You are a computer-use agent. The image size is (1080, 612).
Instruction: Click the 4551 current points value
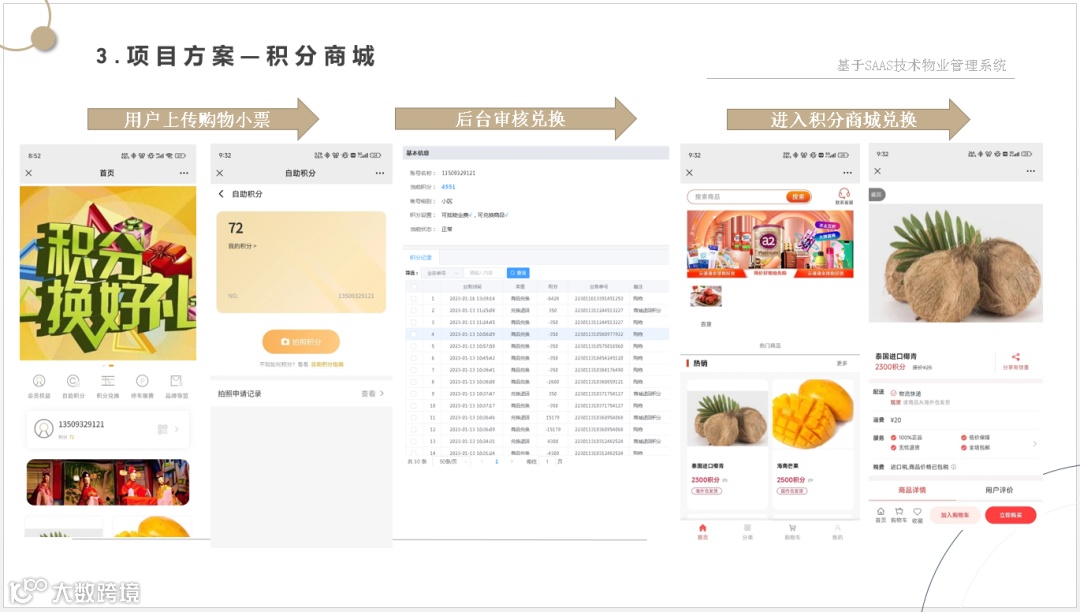tap(448, 187)
